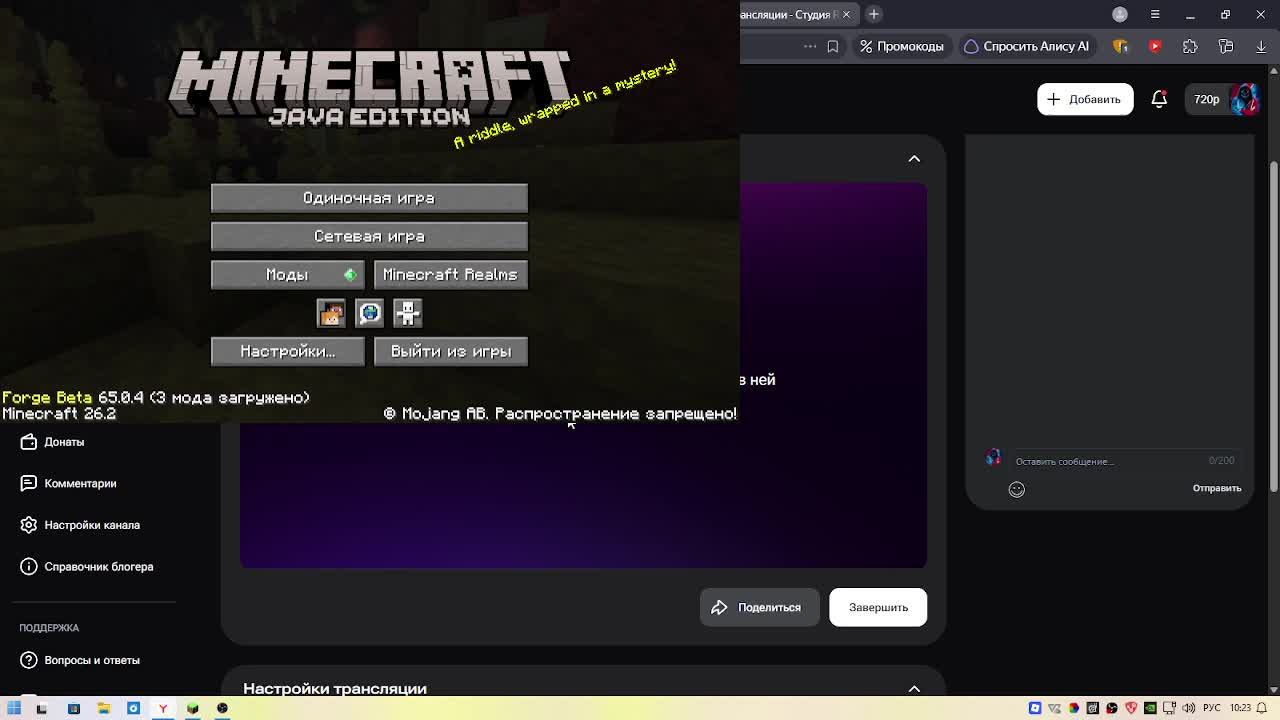Open a new browser tab with plus
Viewport: 1280px width, 720px height.
(874, 14)
